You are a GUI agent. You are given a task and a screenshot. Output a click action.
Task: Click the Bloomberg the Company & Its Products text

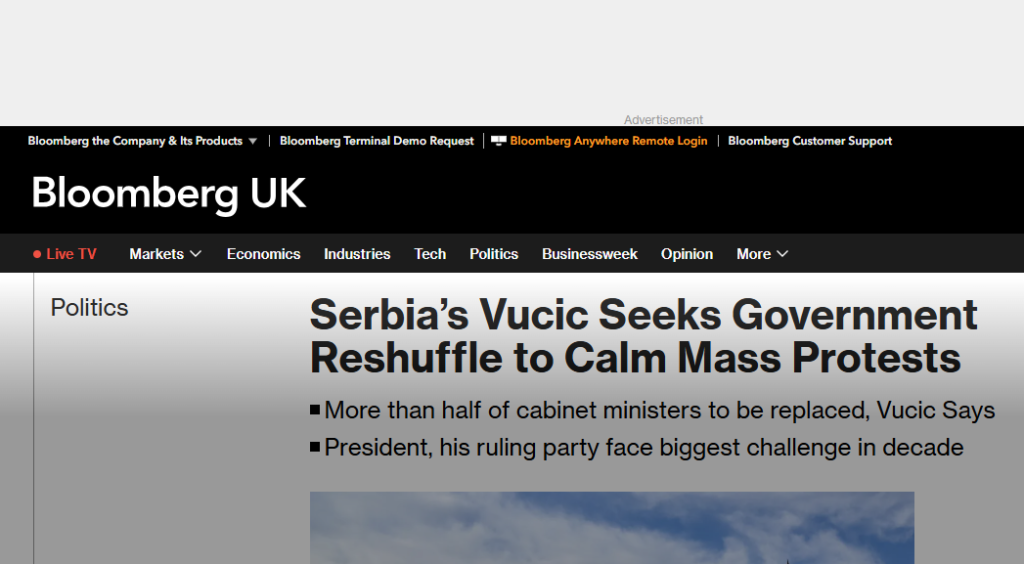(135, 141)
